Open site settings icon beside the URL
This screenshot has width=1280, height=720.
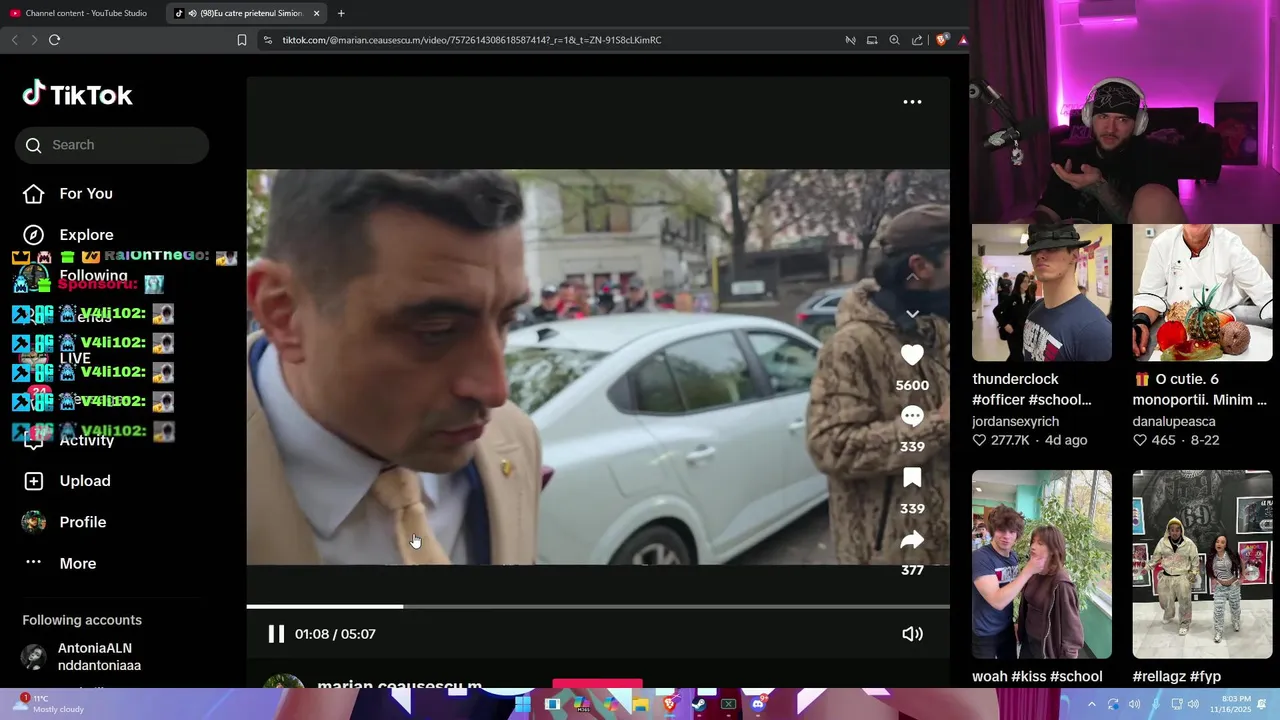click(x=268, y=40)
